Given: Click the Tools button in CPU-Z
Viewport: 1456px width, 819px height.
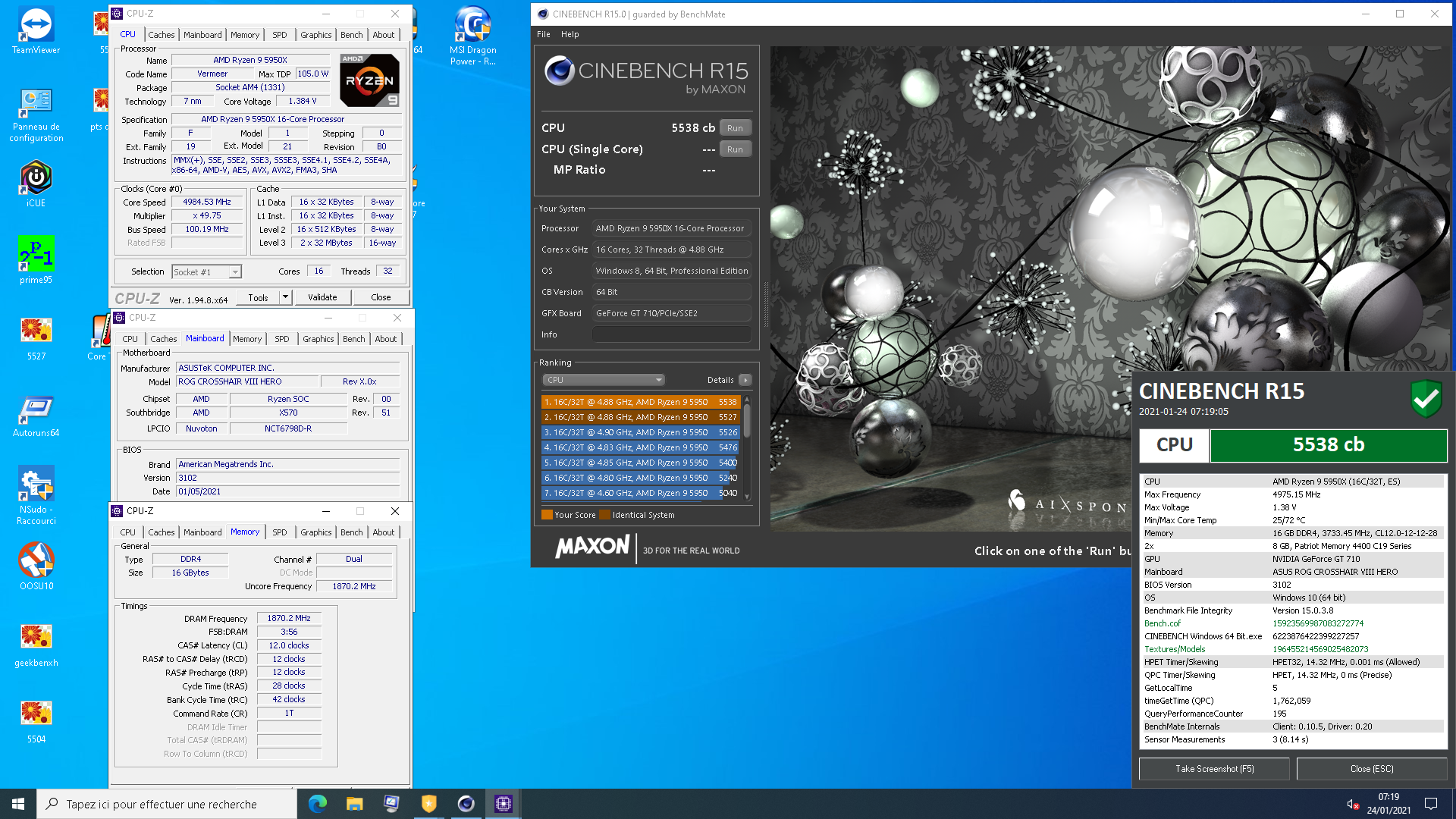Looking at the screenshot, I should [x=258, y=297].
